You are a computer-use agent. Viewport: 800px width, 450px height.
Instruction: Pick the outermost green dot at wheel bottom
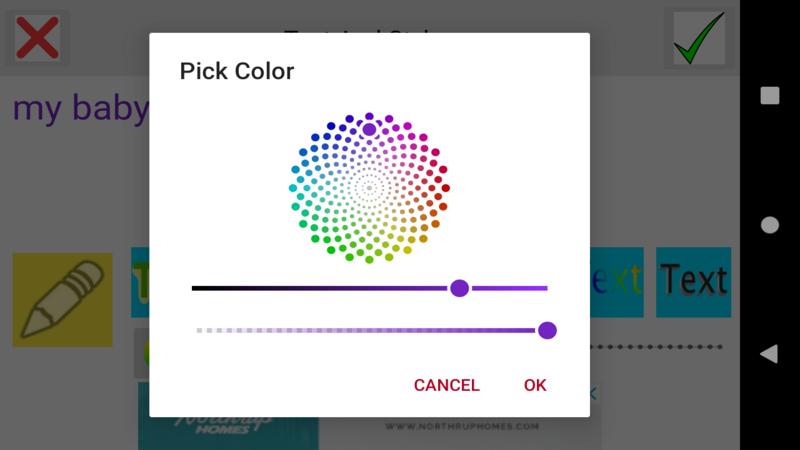(x=369, y=260)
